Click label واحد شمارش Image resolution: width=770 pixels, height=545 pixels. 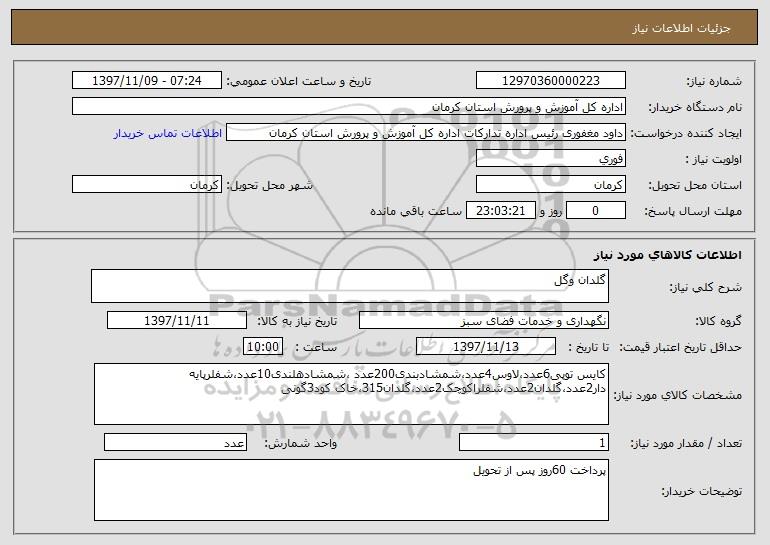point(301,444)
